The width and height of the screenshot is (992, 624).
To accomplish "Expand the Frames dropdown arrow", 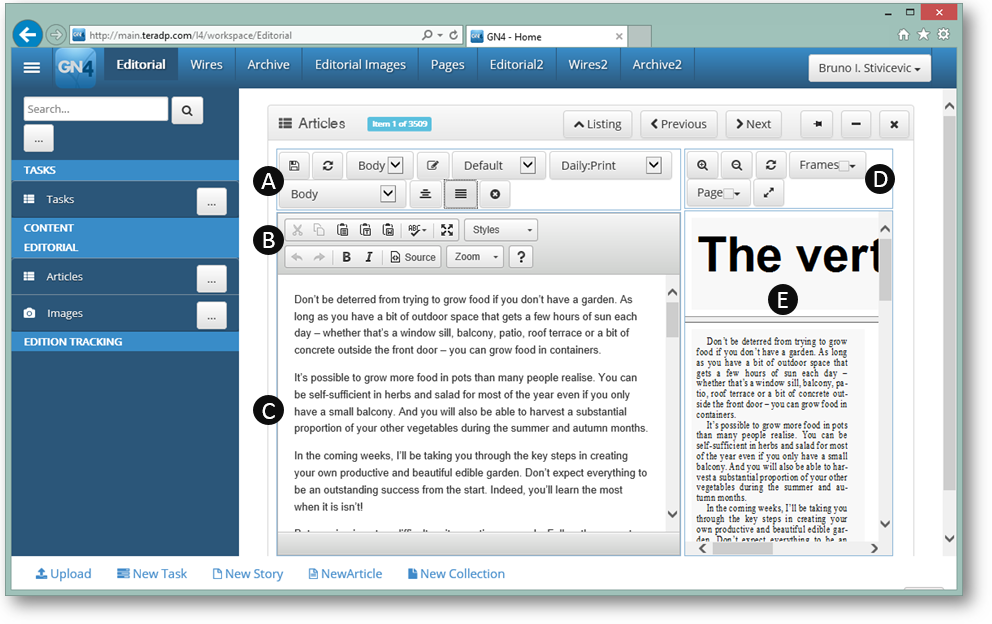I will tap(853, 166).
